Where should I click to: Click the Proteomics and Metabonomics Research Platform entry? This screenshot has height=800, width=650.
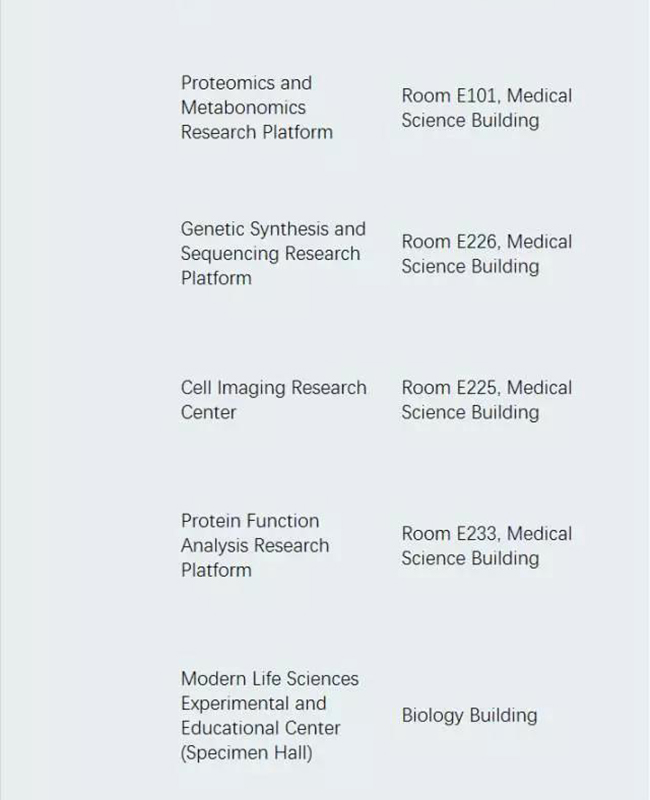[257, 108]
